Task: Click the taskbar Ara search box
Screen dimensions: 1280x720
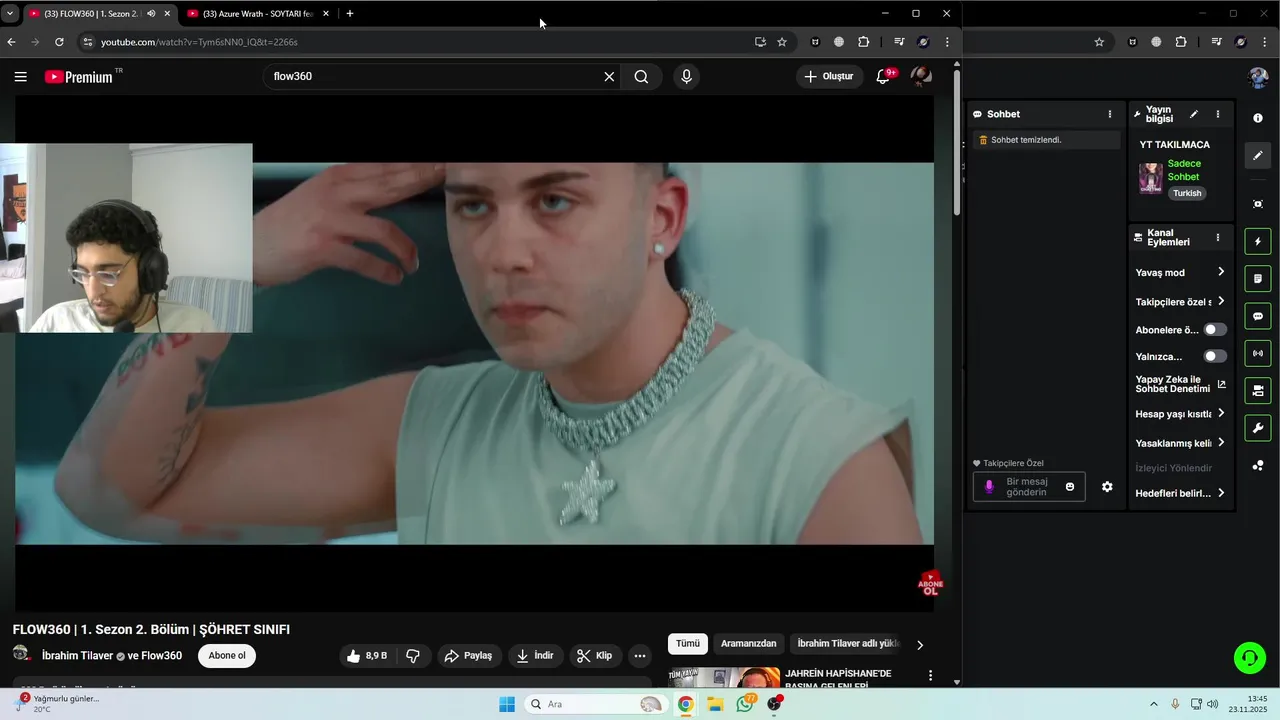Action: (x=597, y=704)
